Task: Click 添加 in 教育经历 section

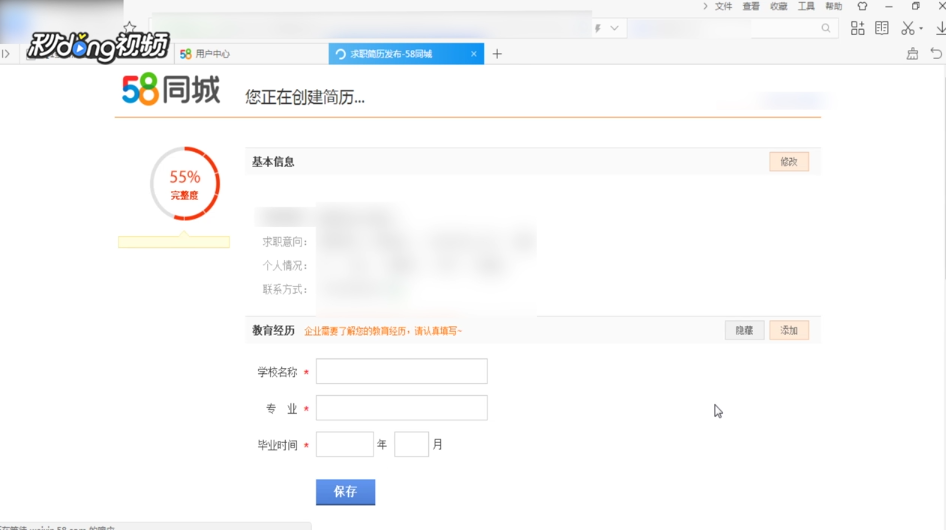Action: coord(789,330)
